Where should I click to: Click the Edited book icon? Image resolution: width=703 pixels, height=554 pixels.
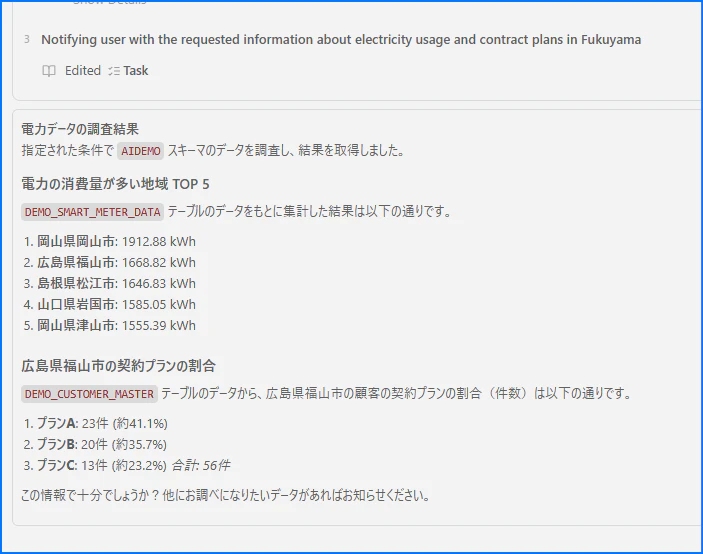[x=49, y=71]
